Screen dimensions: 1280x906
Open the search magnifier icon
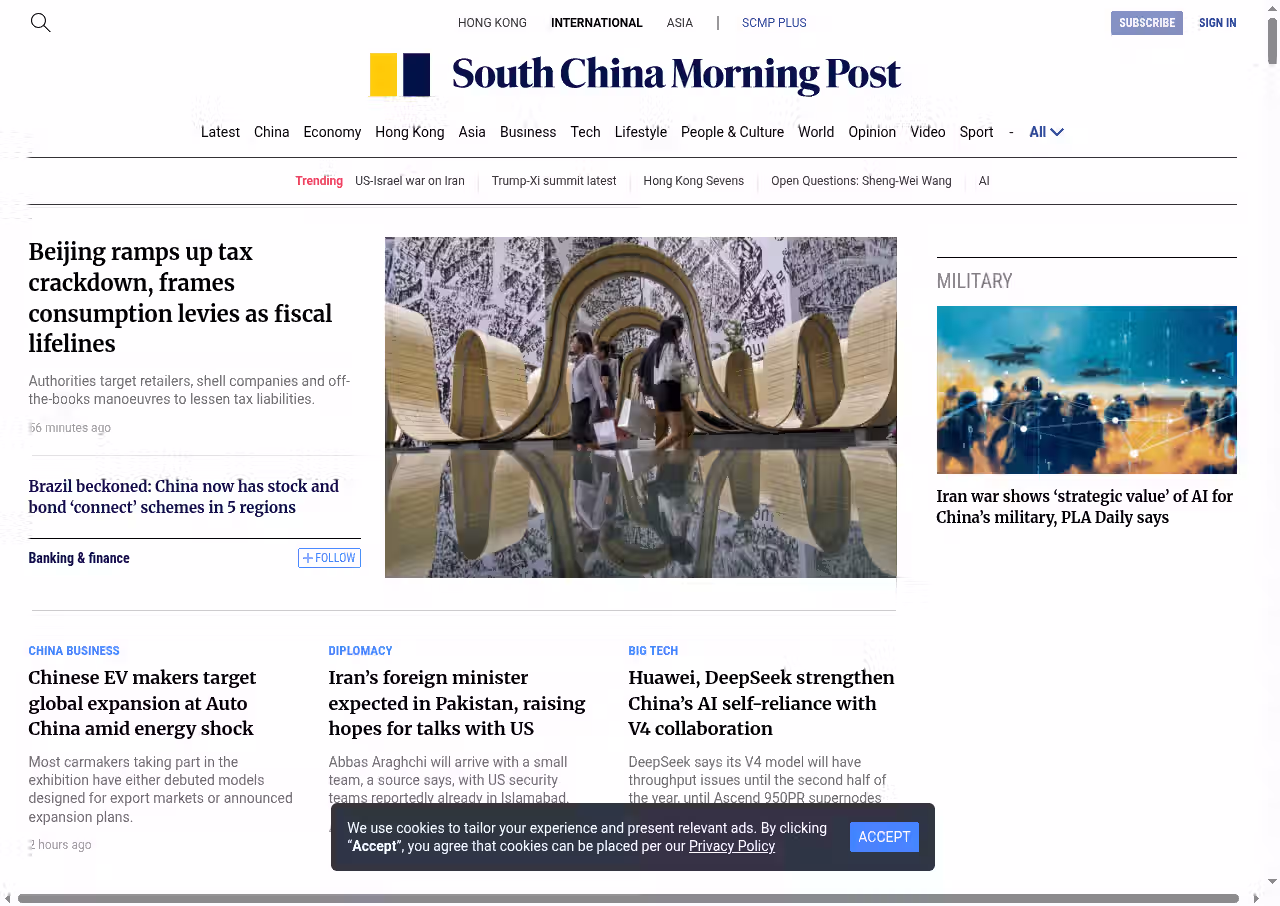(40, 22)
